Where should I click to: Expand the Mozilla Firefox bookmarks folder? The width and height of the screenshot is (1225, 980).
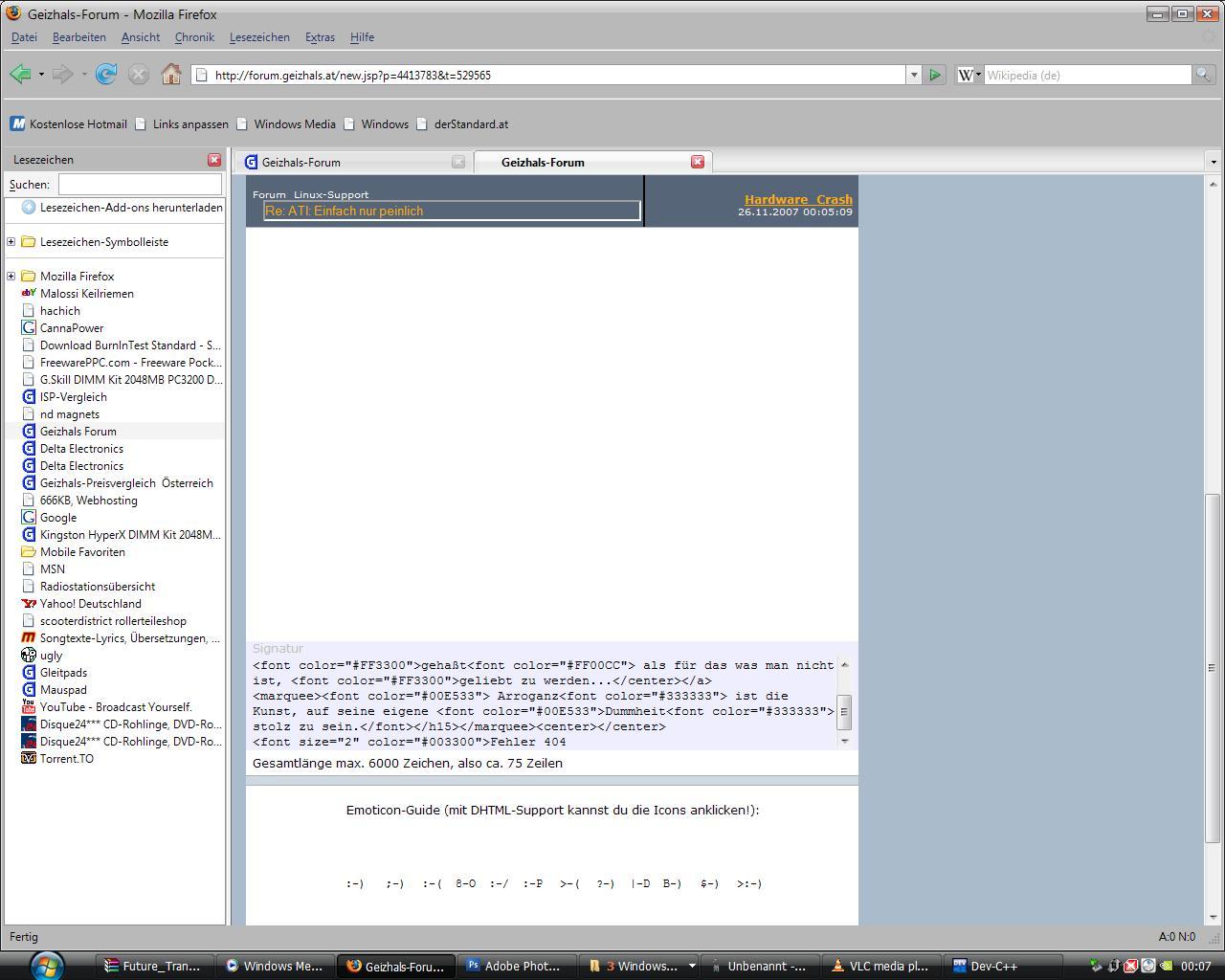tap(11, 277)
